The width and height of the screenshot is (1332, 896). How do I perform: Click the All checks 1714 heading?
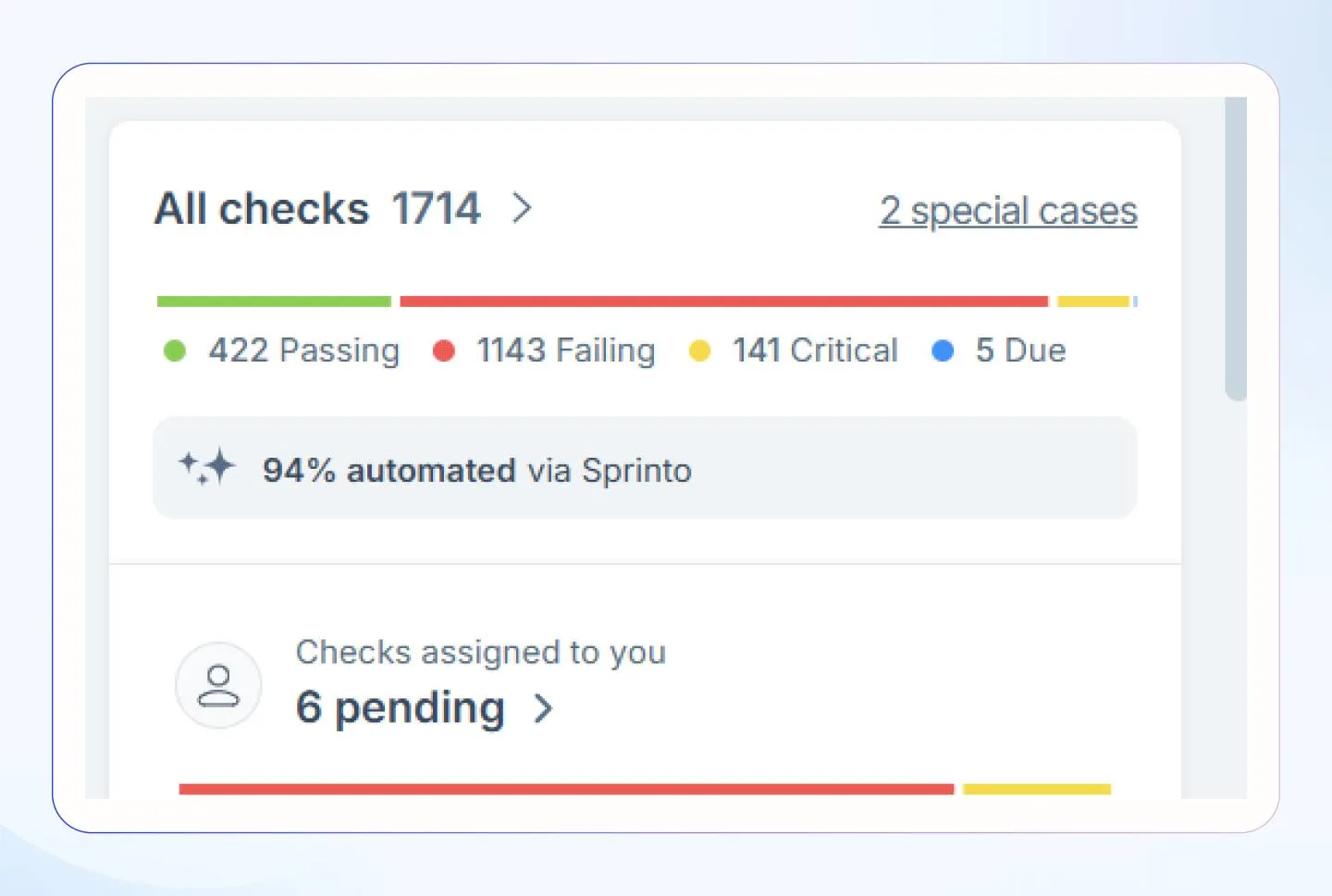click(x=317, y=209)
